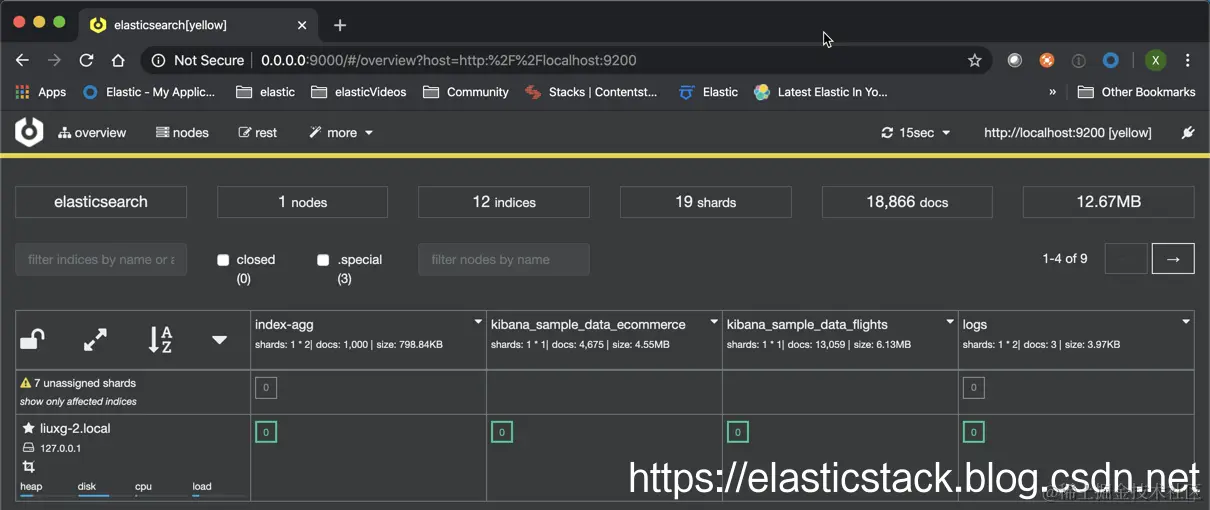Toggle the closed indices checkbox

223,260
